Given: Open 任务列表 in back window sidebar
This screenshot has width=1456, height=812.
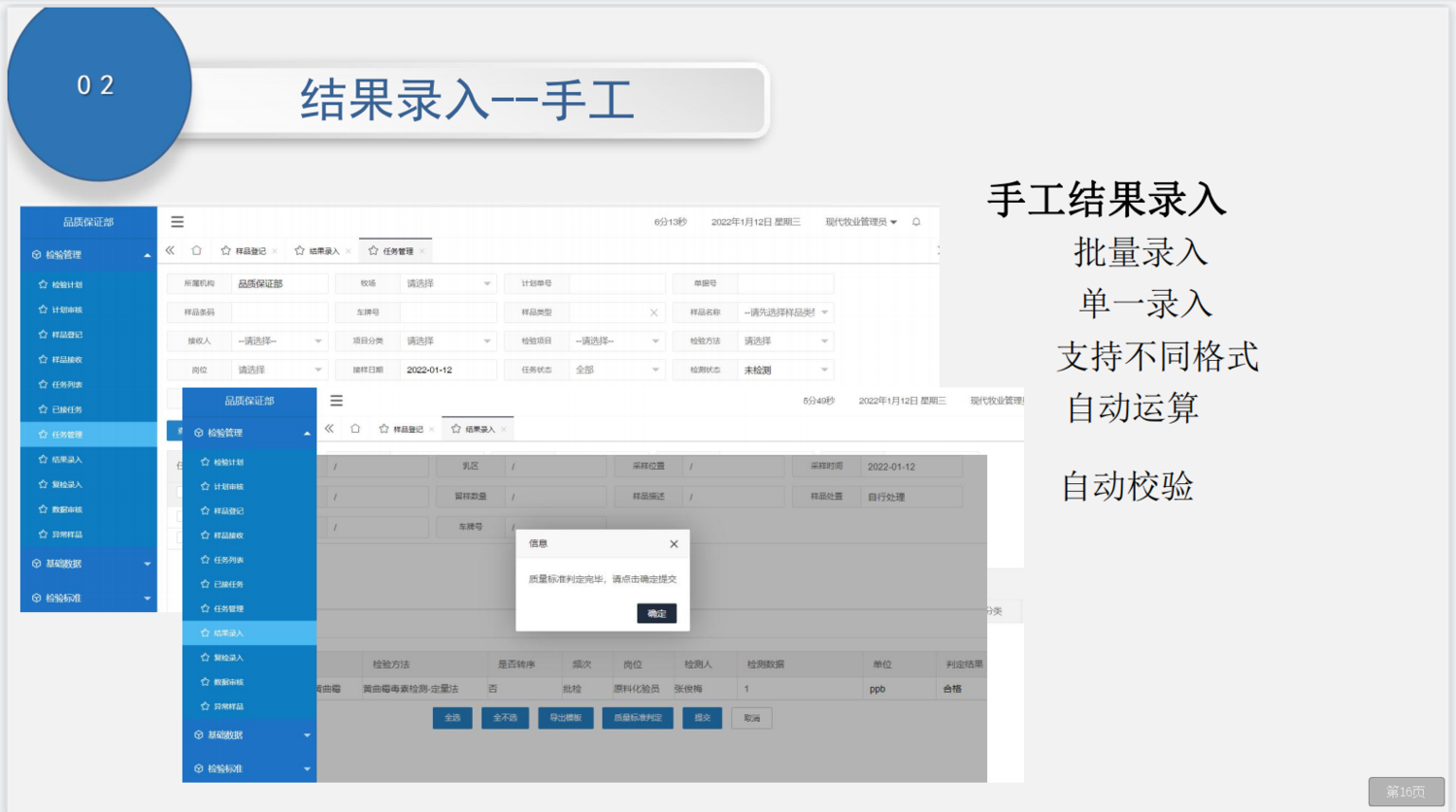Looking at the screenshot, I should pos(88,384).
